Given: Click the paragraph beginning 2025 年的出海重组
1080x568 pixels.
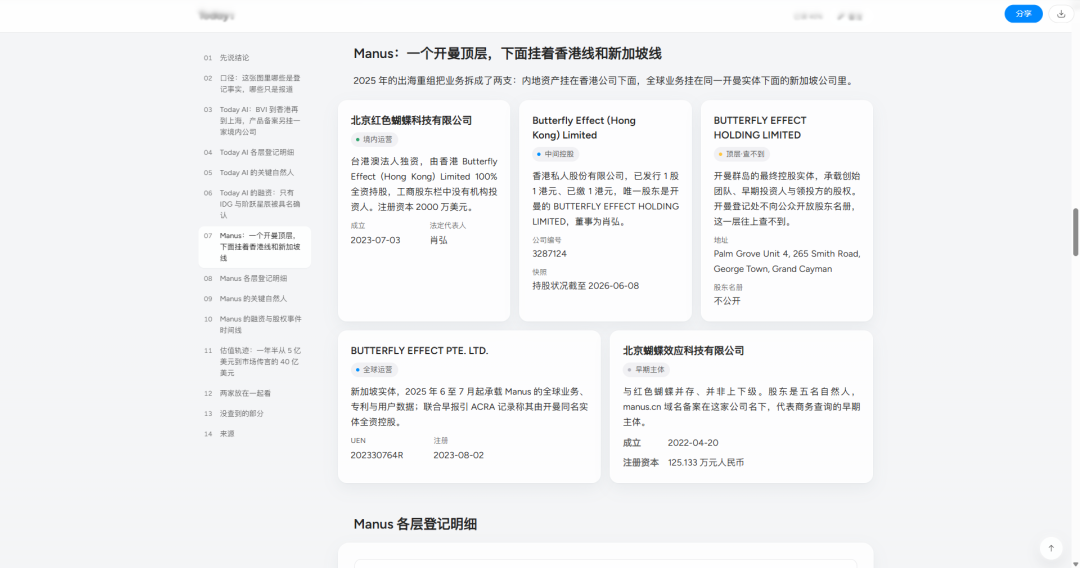Looking at the screenshot, I should click(x=604, y=81).
